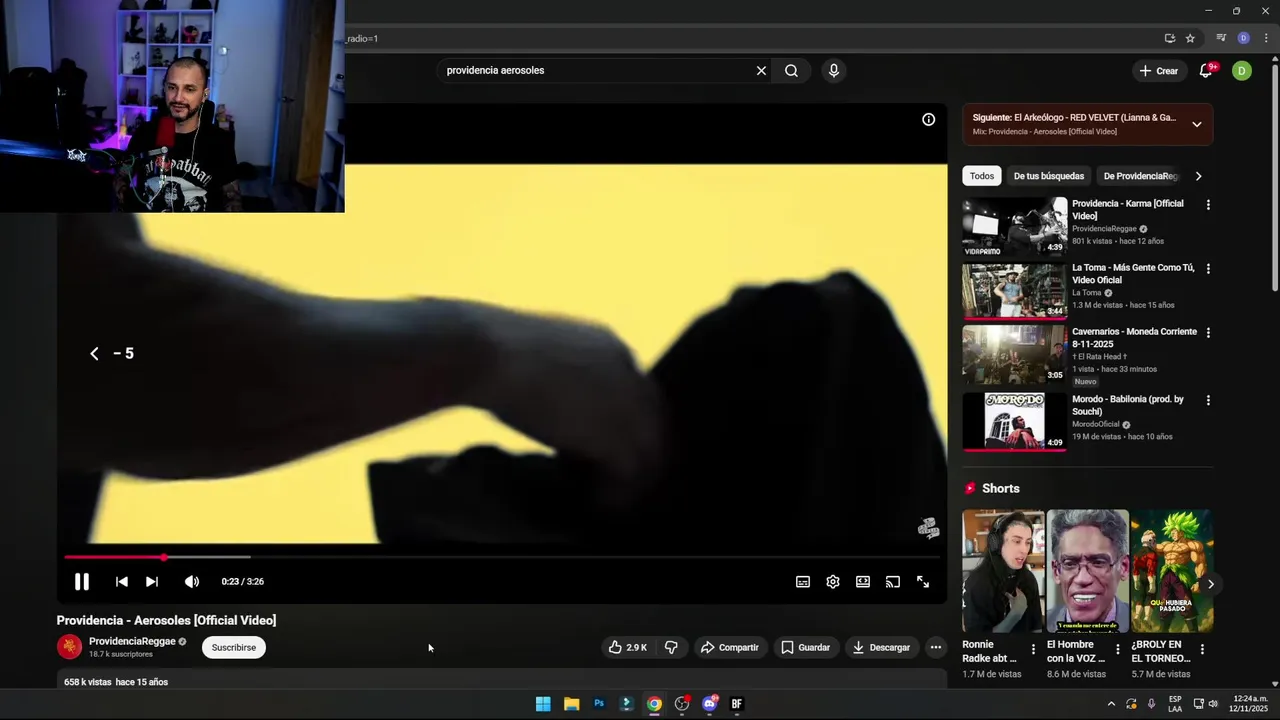Open options for Cavernarios video
Image resolution: width=1280 pixels, height=720 pixels.
[x=1208, y=333]
